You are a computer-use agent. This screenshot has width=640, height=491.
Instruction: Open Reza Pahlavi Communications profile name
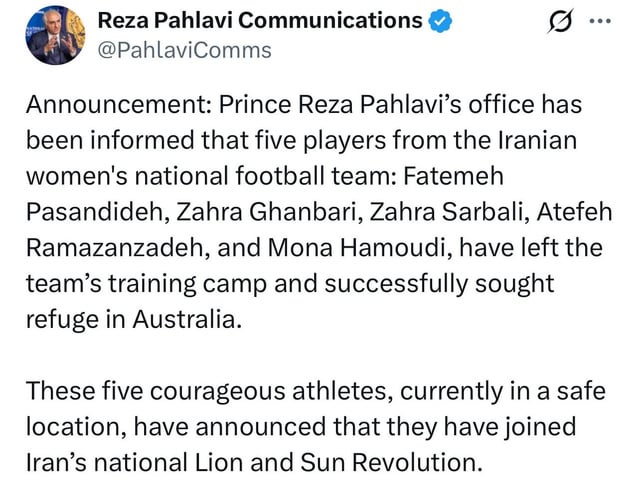pyautogui.click(x=260, y=20)
